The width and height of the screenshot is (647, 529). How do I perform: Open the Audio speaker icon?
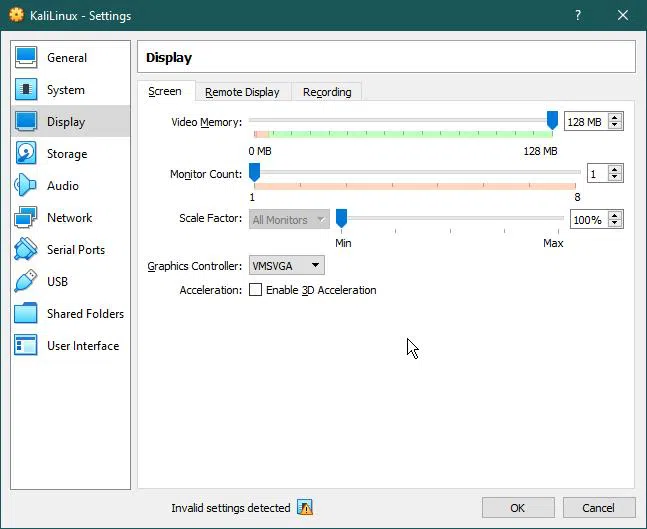tap(26, 185)
